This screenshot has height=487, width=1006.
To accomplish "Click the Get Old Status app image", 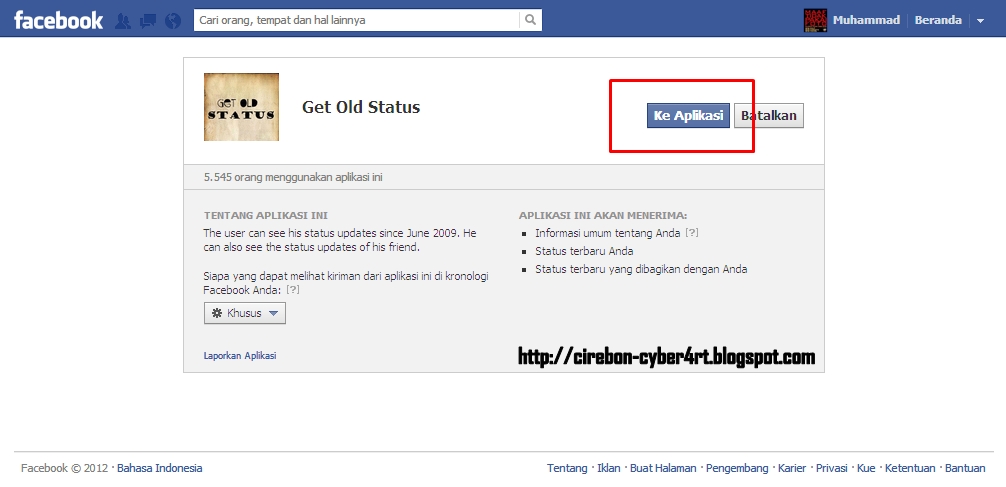I will pos(241,107).
